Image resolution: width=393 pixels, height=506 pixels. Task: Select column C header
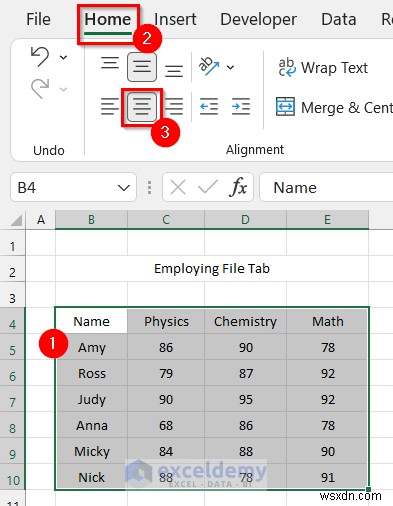[166, 220]
